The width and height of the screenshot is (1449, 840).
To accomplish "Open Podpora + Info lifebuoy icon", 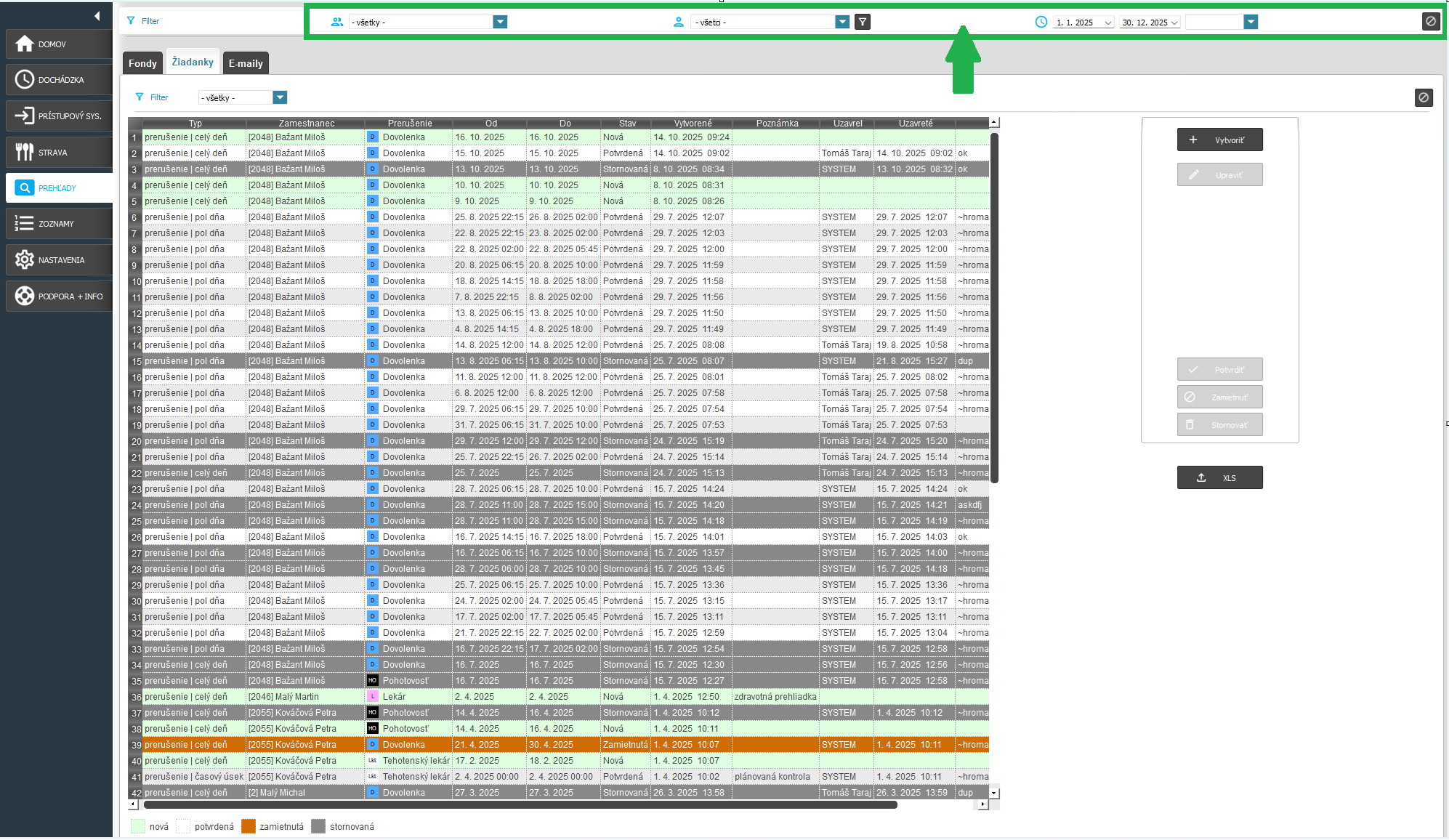I will [25, 296].
